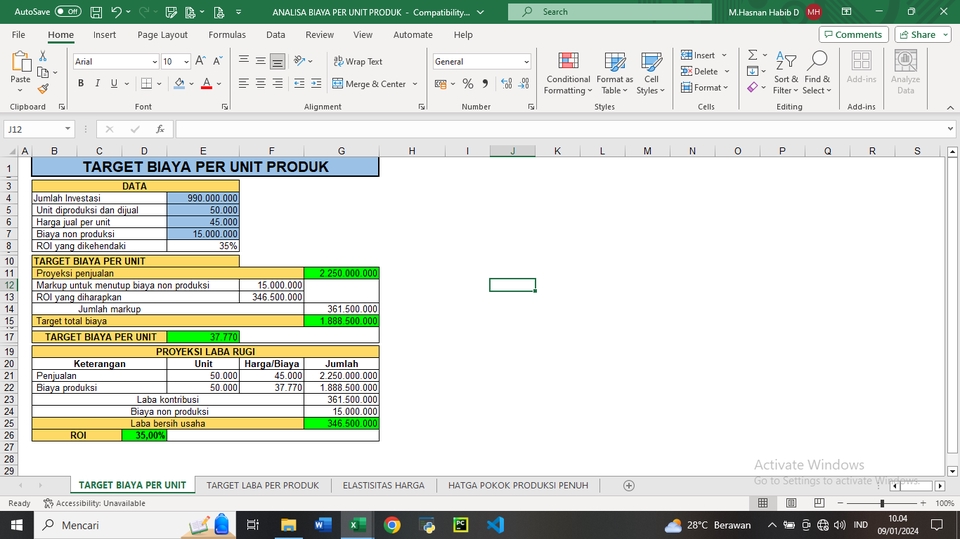960x539 pixels.
Task: Click the Middle Align icon
Action: [x=260, y=61]
